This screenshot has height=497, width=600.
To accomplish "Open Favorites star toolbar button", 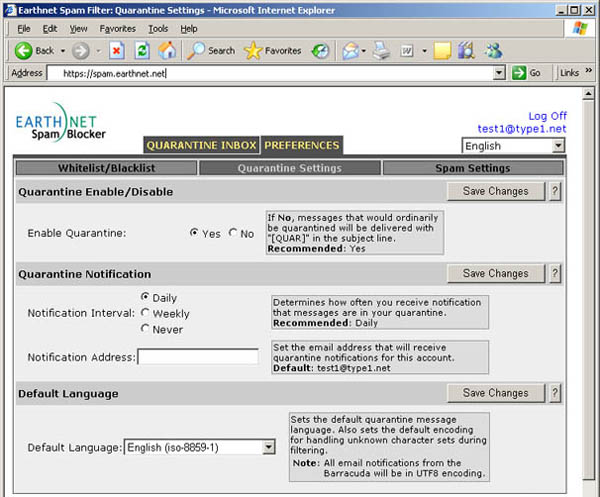I will click(x=272, y=51).
